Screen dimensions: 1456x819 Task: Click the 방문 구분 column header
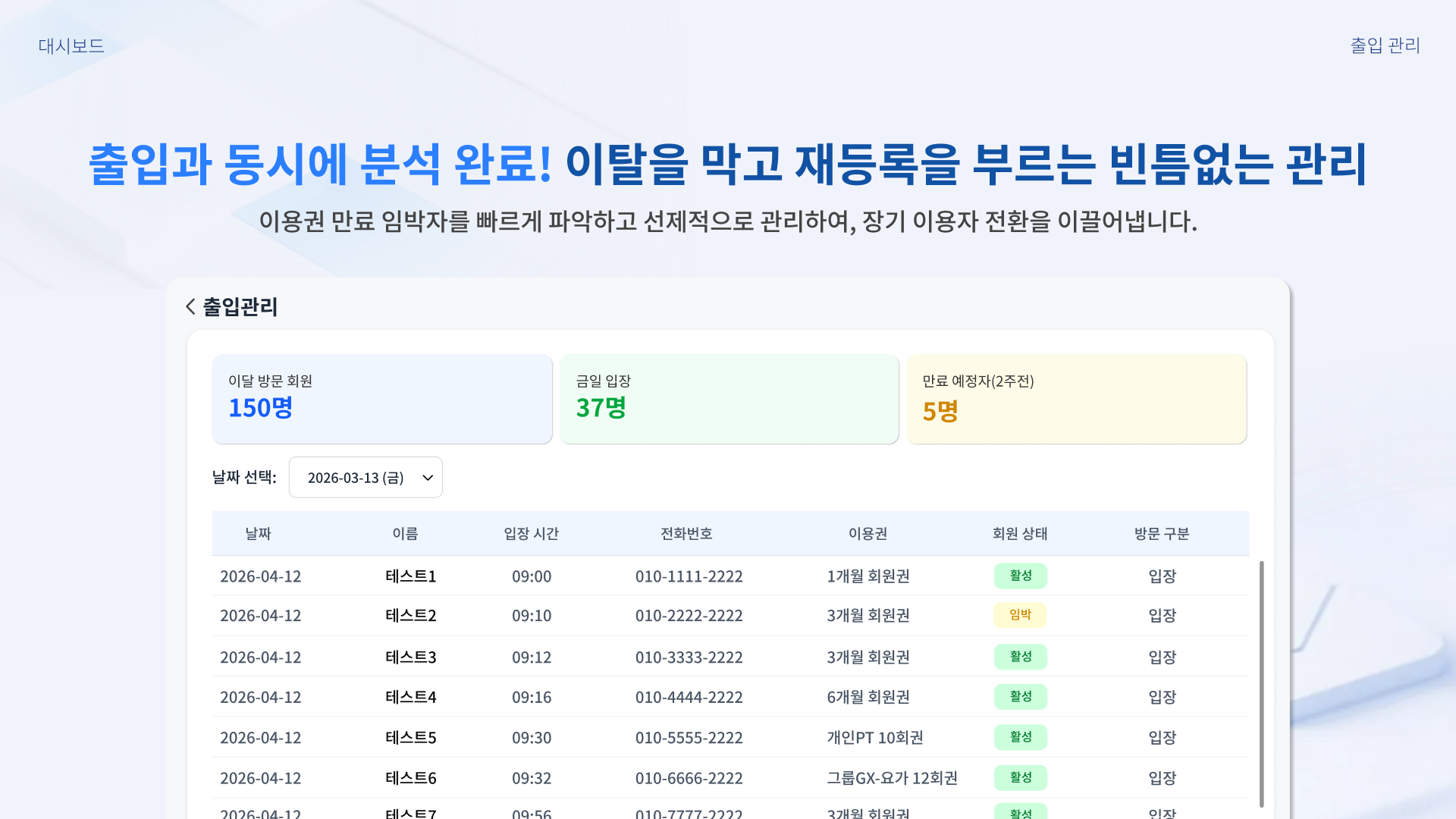coord(1162,534)
